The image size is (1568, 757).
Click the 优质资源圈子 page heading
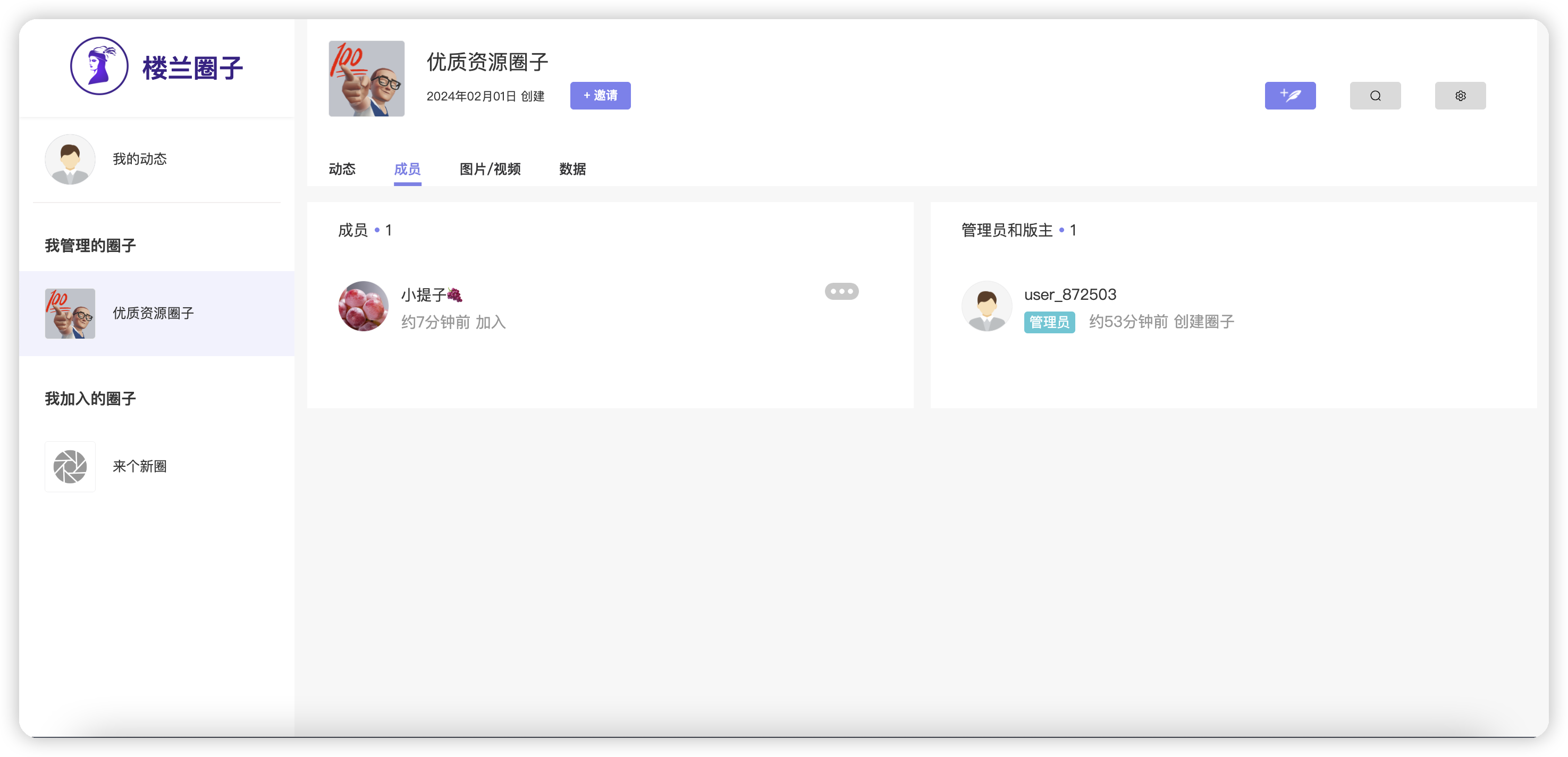(487, 62)
